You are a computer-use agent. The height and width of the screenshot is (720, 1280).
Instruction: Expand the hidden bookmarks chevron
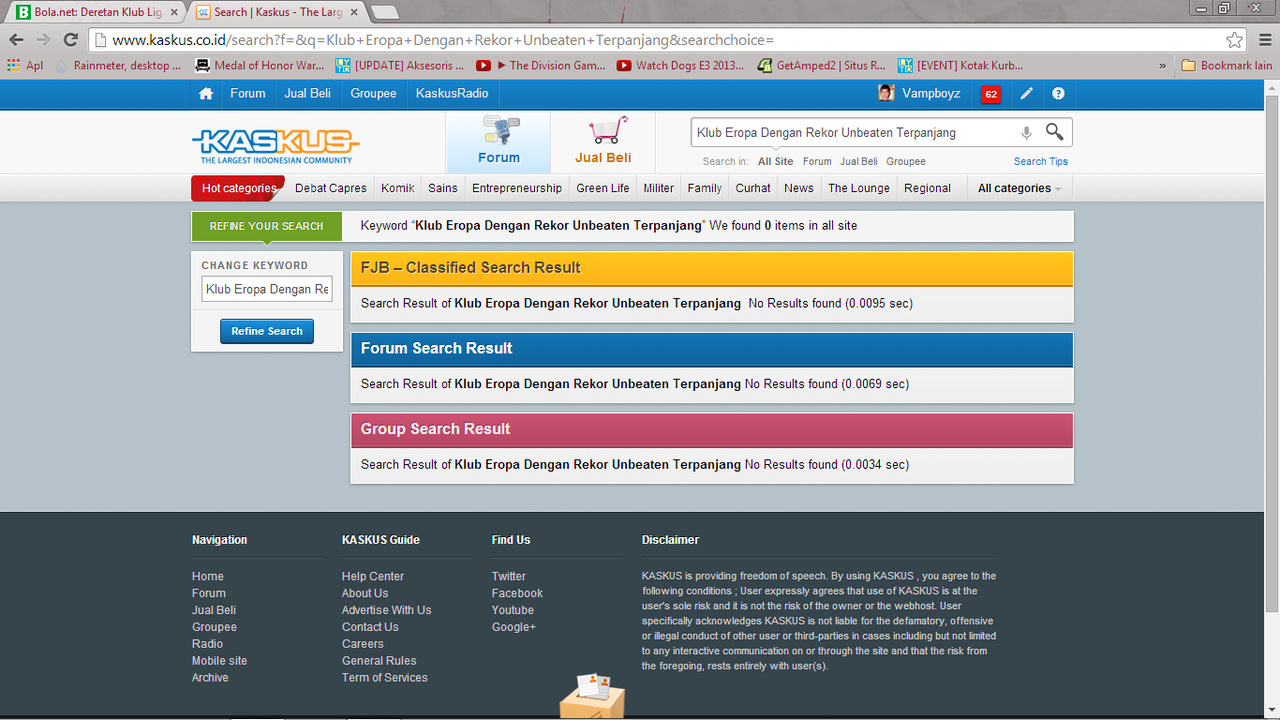pos(1162,65)
